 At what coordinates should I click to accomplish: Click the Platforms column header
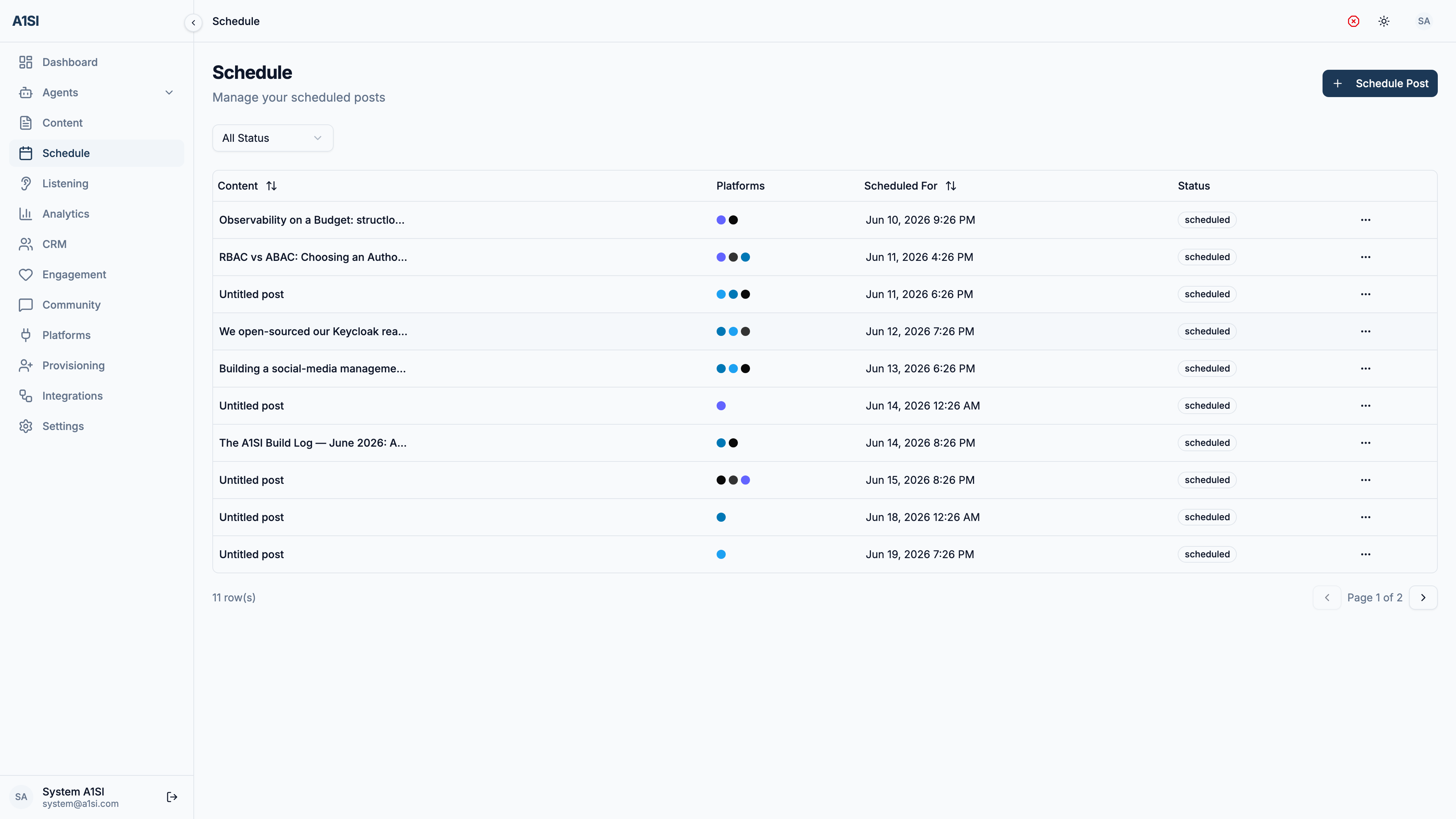[x=741, y=186]
